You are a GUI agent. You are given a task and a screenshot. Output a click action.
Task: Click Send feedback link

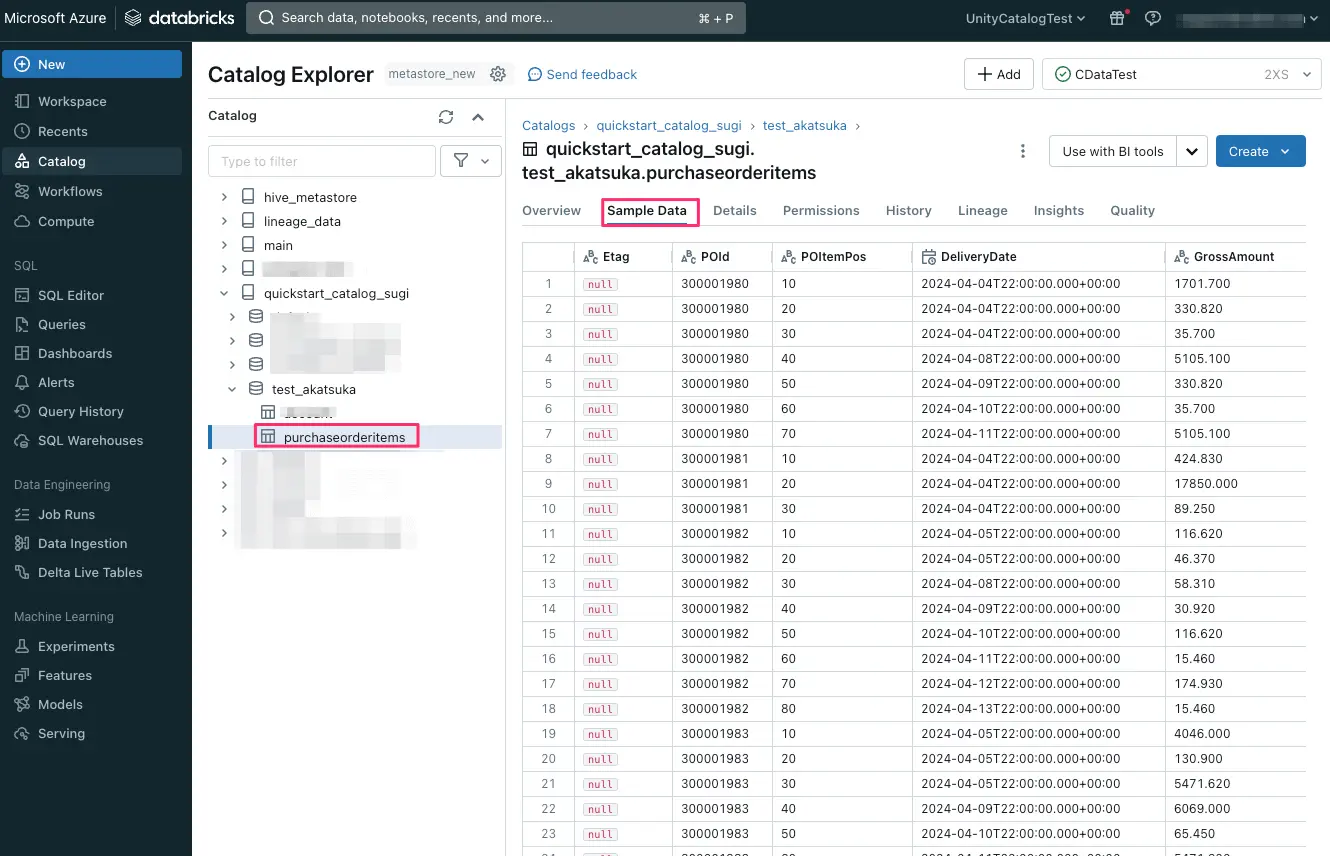582,74
